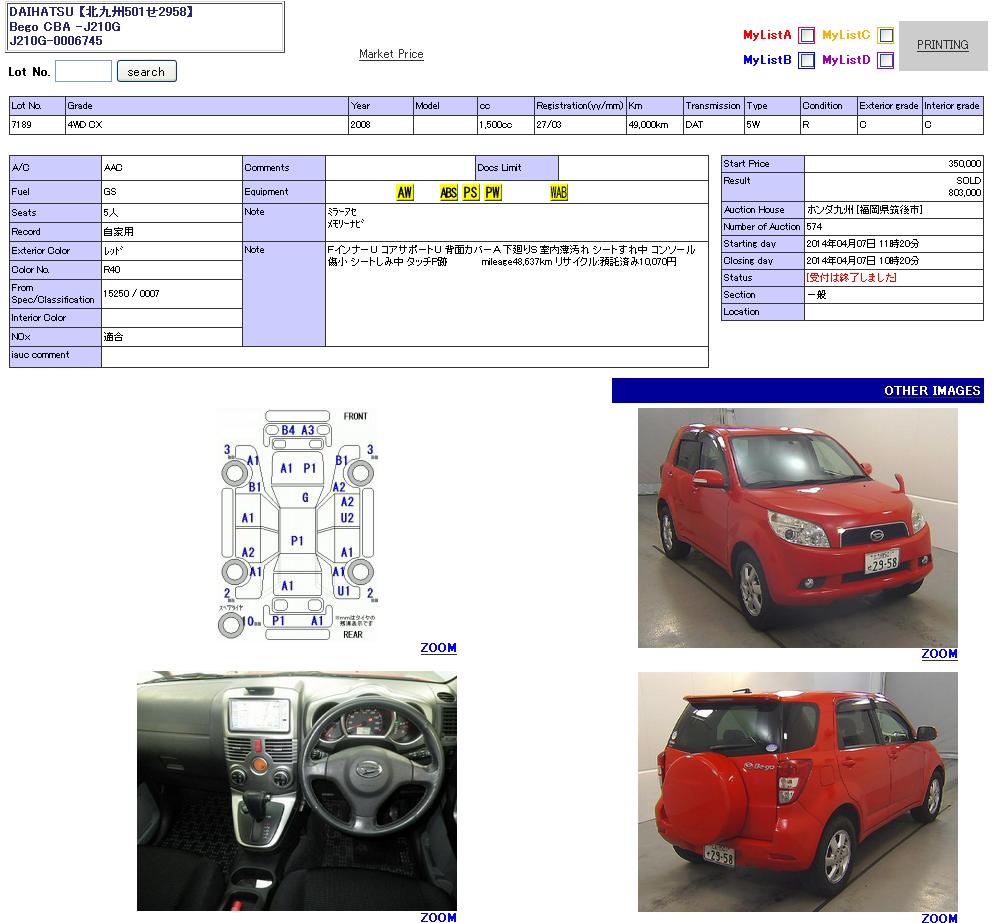Viewport: 1002px width, 923px height.
Task: Focus the Lot No. input field
Action: coord(84,72)
